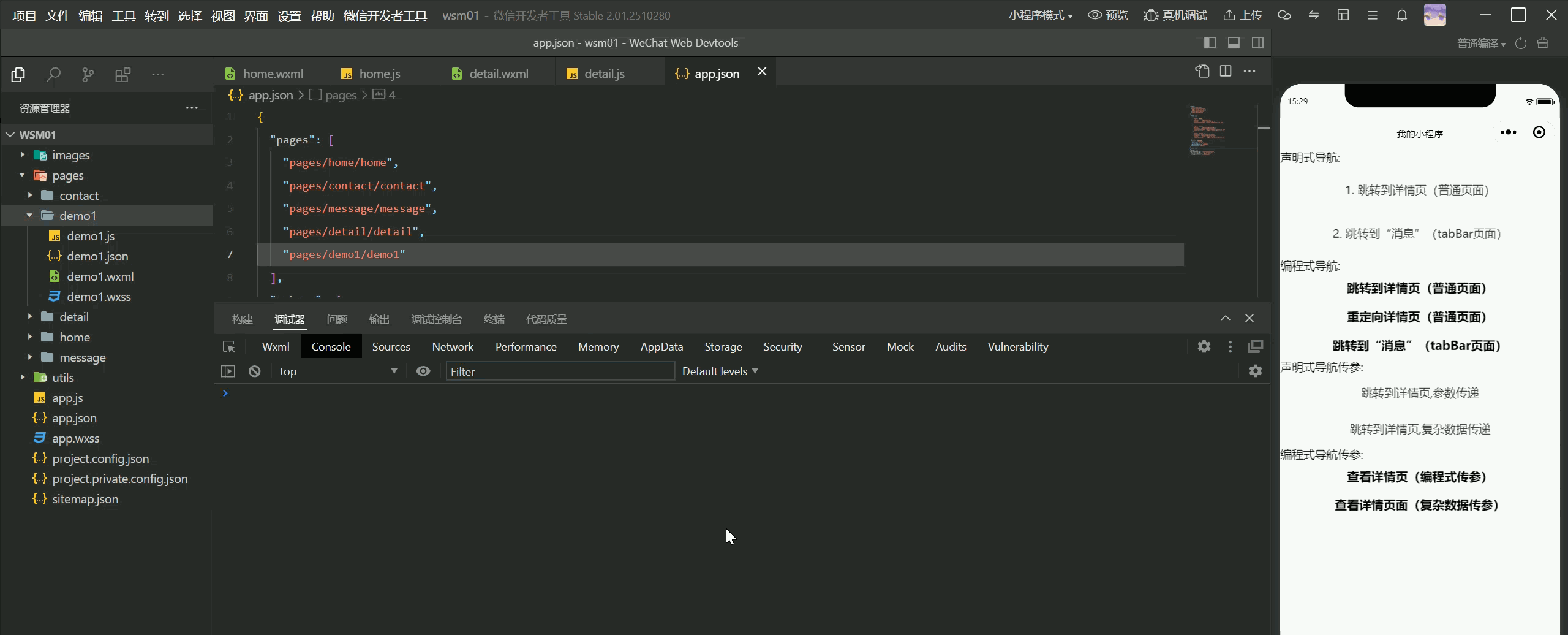The height and width of the screenshot is (635, 1568).
Task: Open the Project menu
Action: (24, 15)
